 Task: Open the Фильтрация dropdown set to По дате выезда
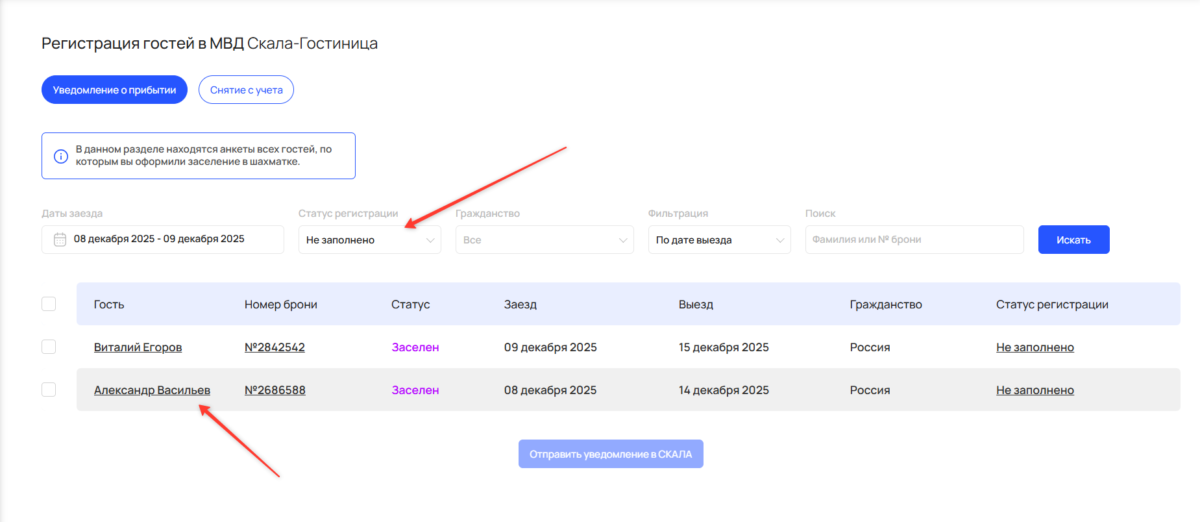718,240
